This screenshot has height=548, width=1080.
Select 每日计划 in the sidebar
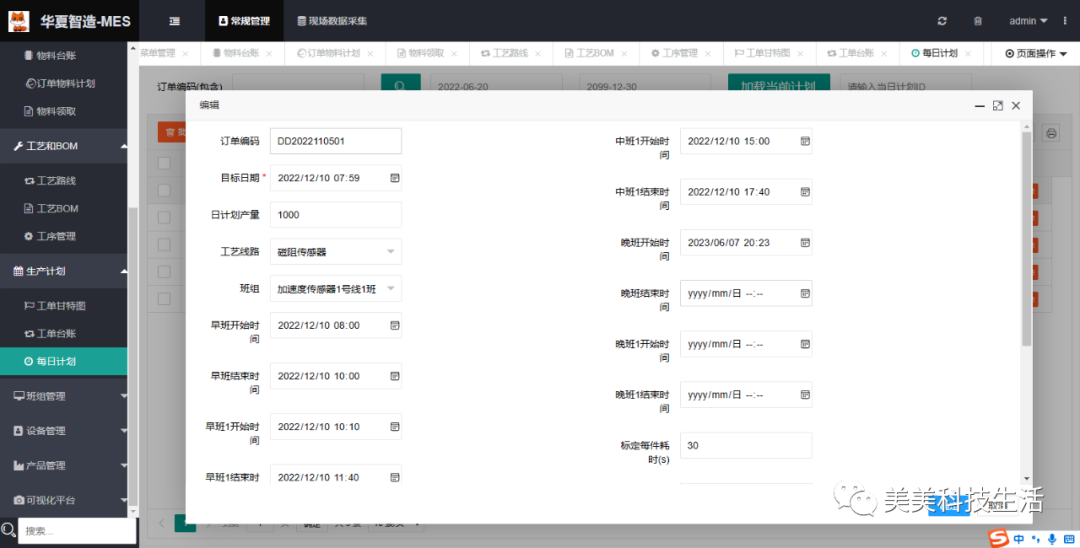coord(63,361)
